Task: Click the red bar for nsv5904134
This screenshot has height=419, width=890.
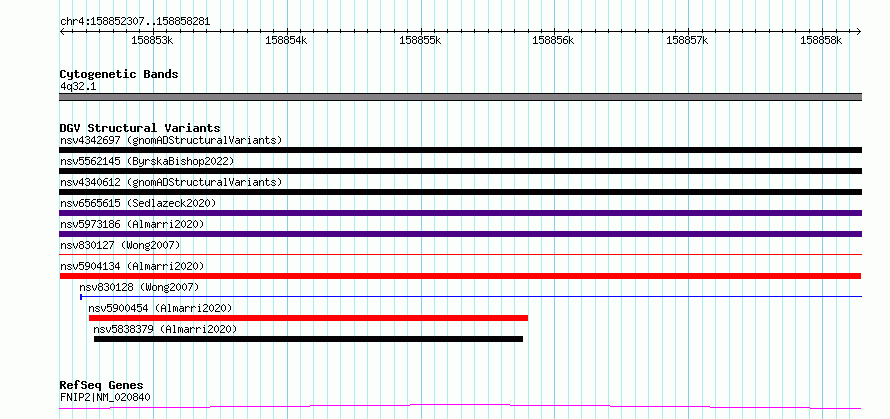Action: point(460,276)
